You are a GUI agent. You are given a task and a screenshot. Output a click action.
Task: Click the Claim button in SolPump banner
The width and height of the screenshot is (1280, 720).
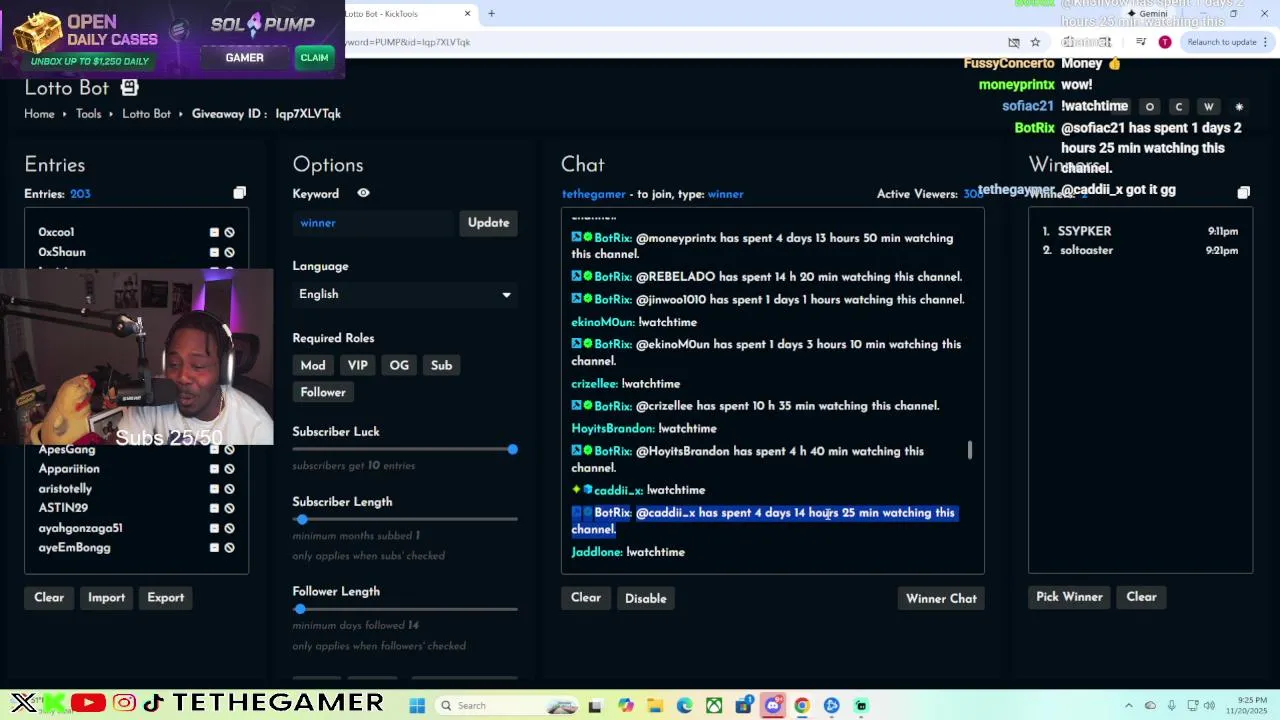pos(314,58)
